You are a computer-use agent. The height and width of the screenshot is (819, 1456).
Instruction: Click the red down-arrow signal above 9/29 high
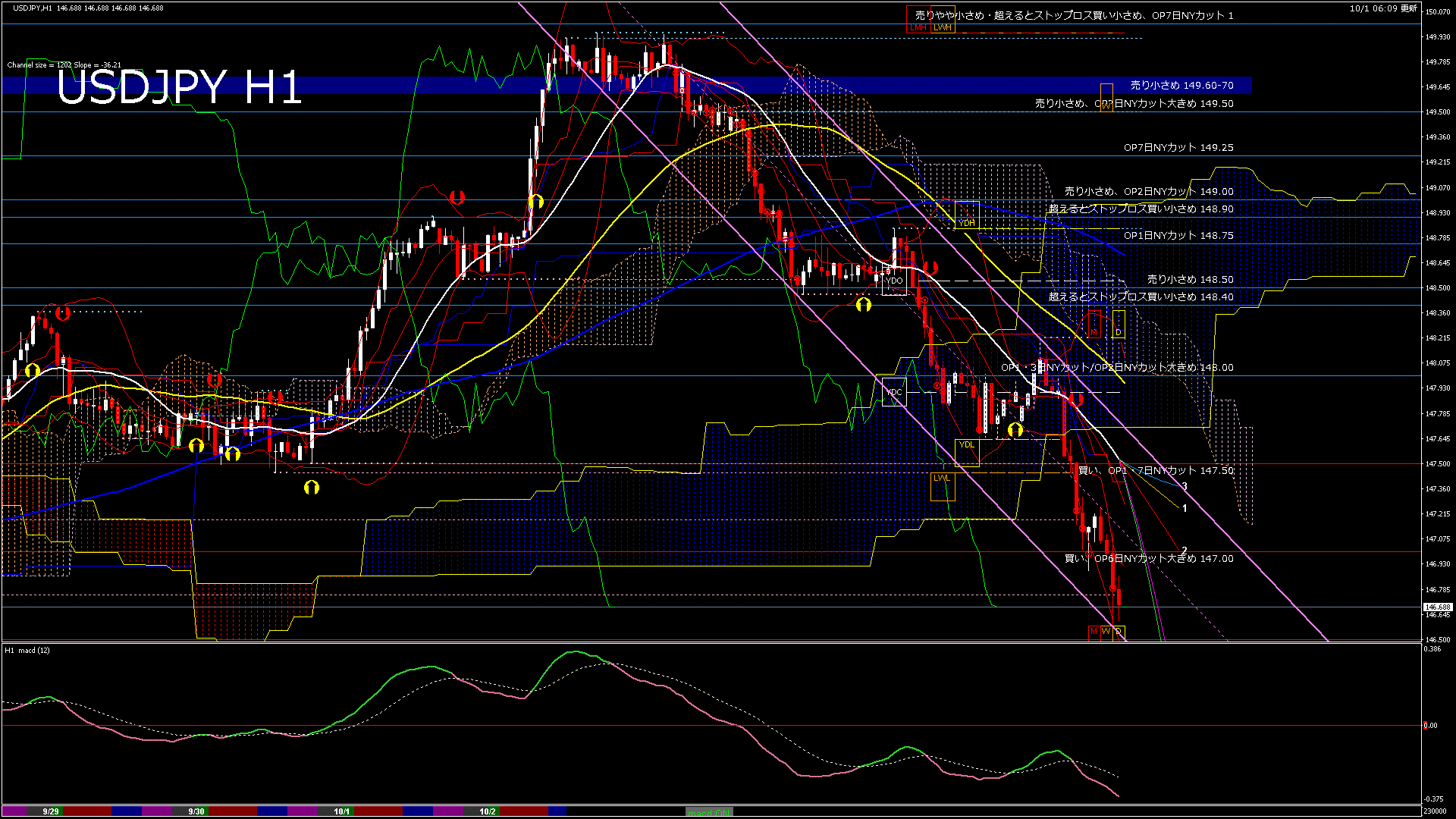coord(63,312)
